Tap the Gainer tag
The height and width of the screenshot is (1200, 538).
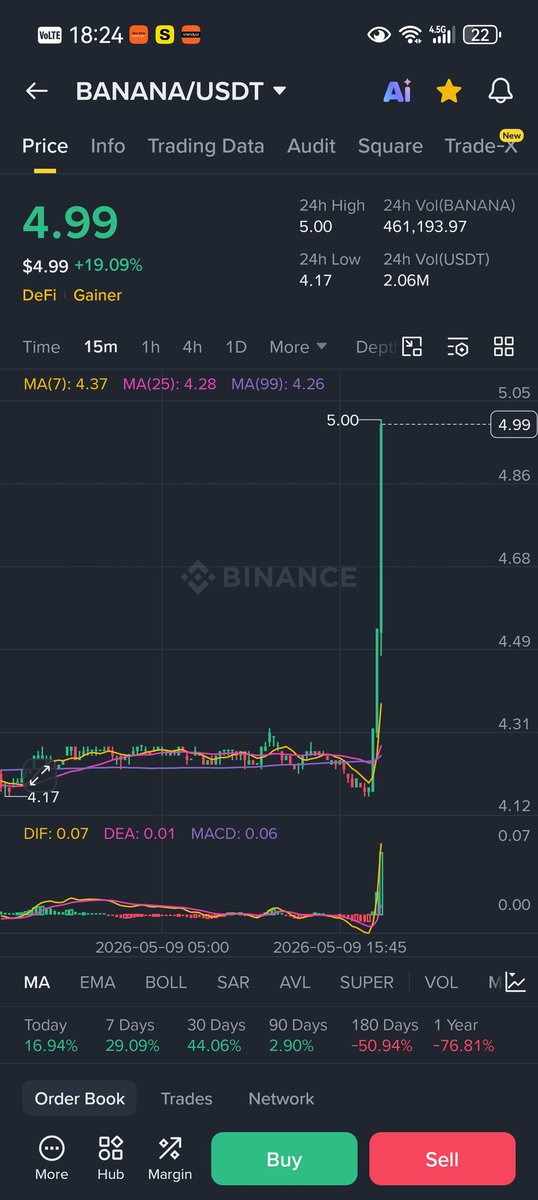(x=97, y=295)
